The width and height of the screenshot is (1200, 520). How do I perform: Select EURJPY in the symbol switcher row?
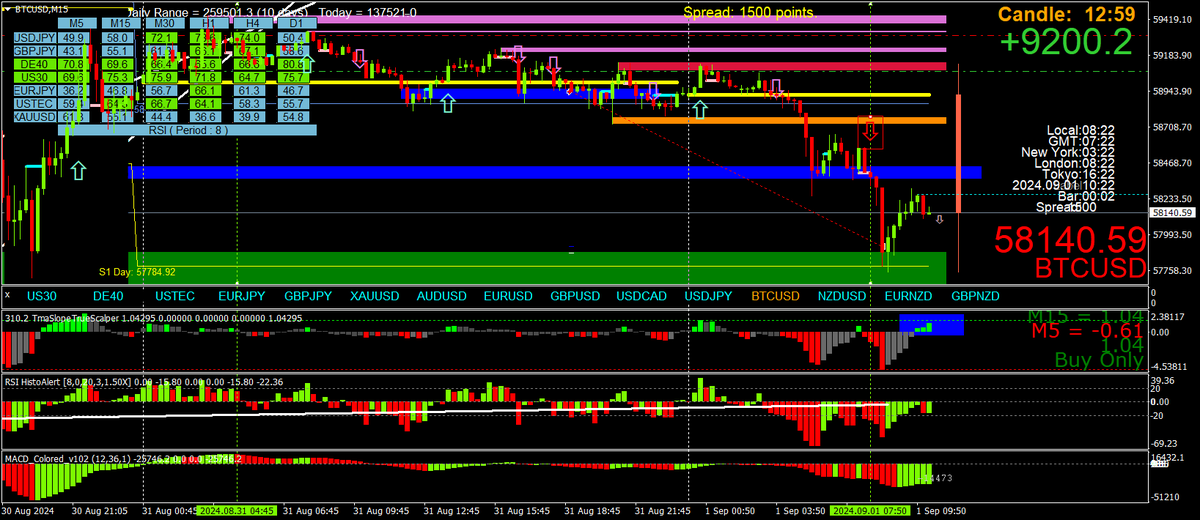pyautogui.click(x=241, y=296)
